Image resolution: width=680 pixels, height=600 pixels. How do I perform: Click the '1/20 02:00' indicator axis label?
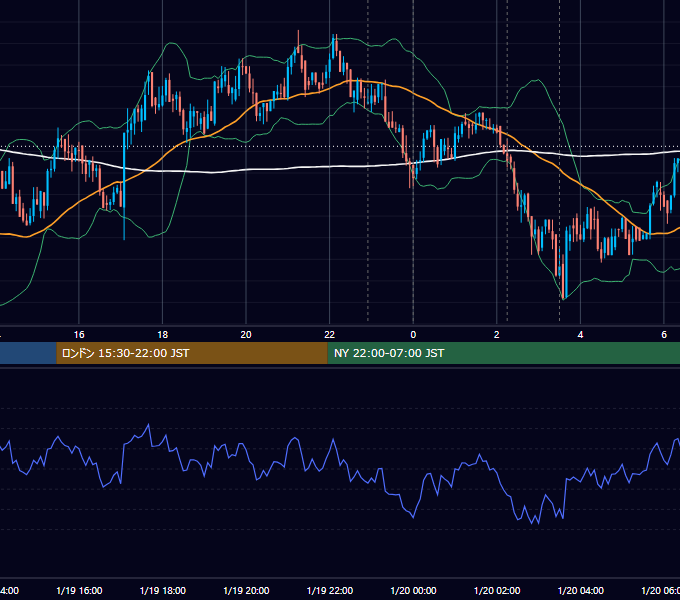coord(497,591)
